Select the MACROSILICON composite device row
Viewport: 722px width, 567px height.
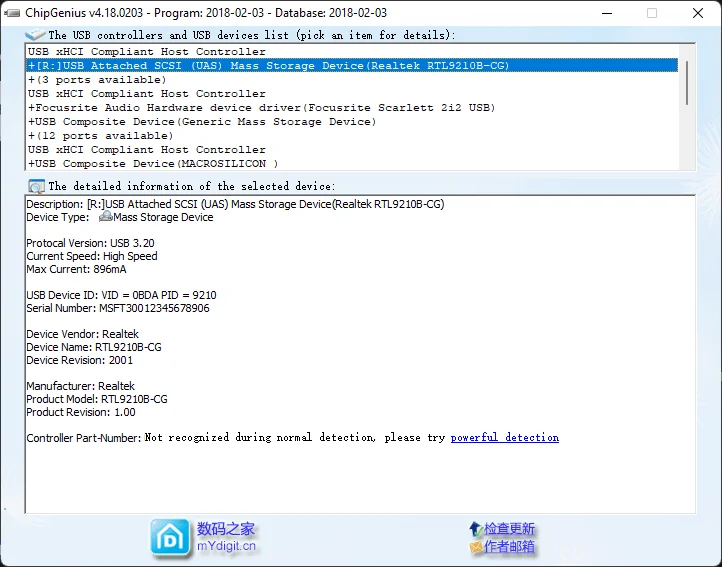click(x=352, y=164)
